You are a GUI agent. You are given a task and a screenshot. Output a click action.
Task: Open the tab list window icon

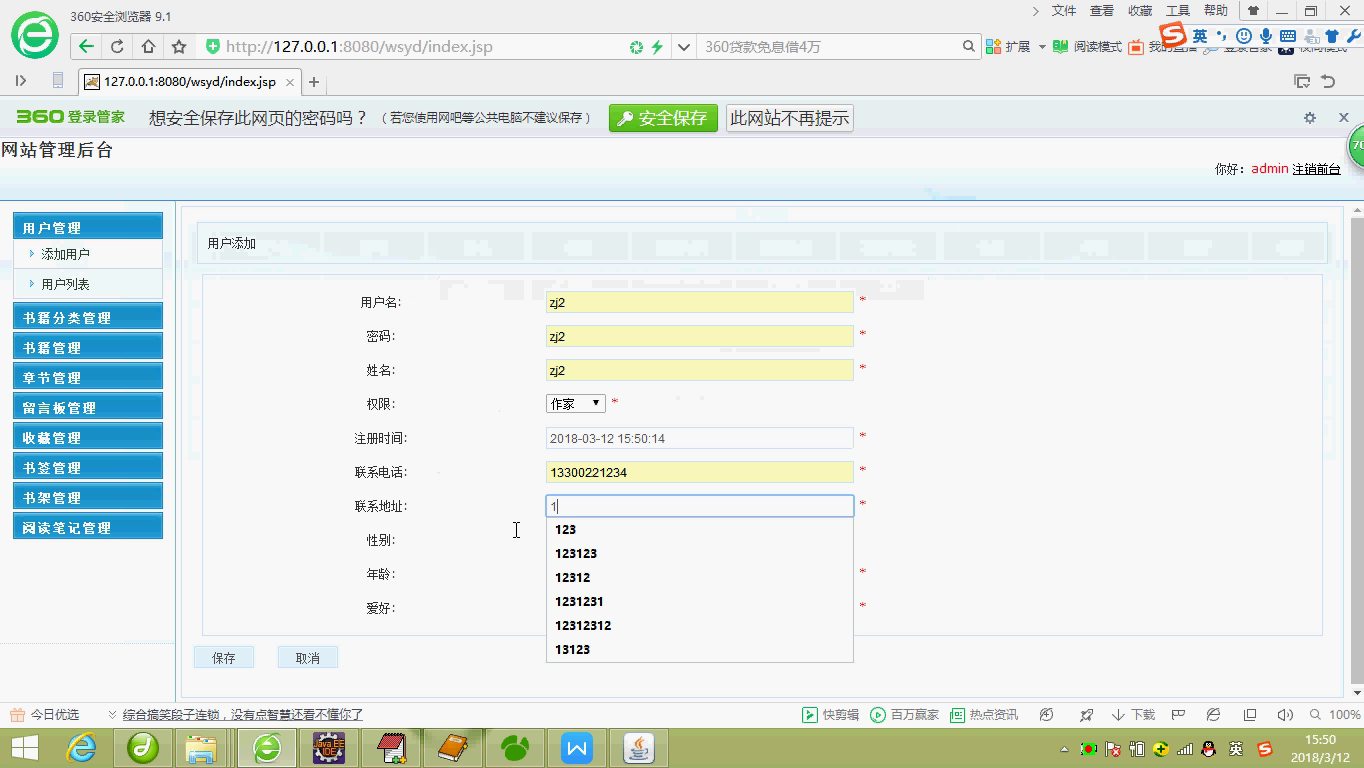pyautogui.click(x=1302, y=81)
